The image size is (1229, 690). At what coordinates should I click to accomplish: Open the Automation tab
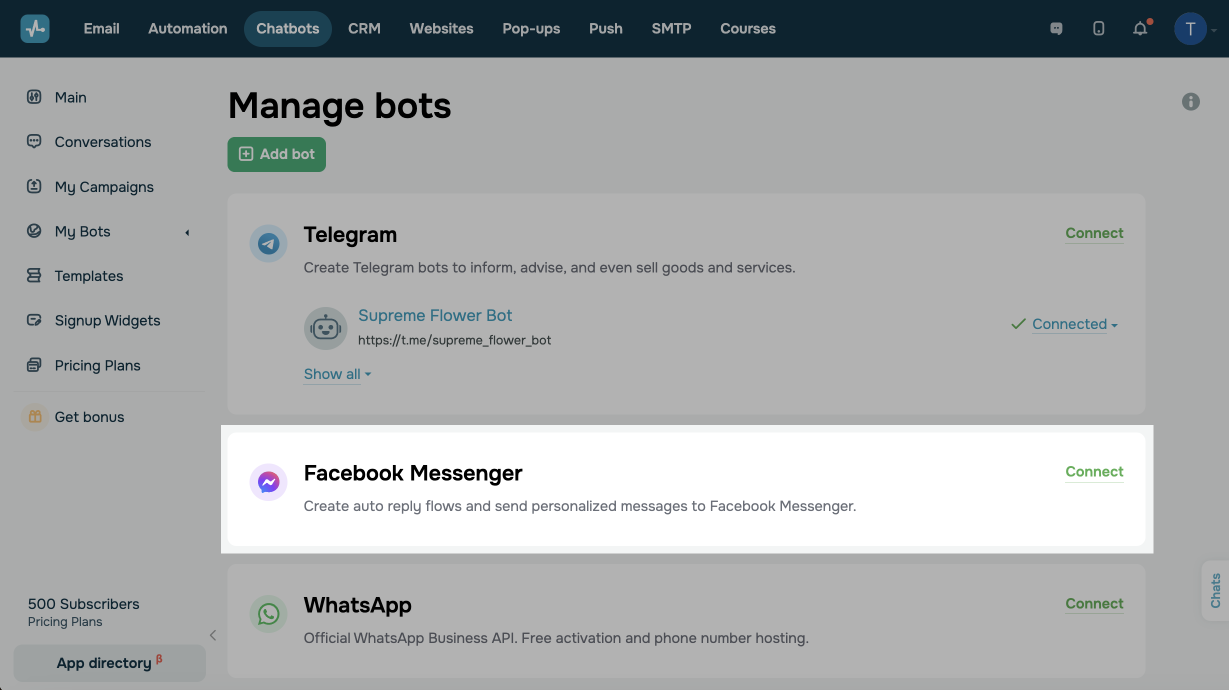[188, 28]
